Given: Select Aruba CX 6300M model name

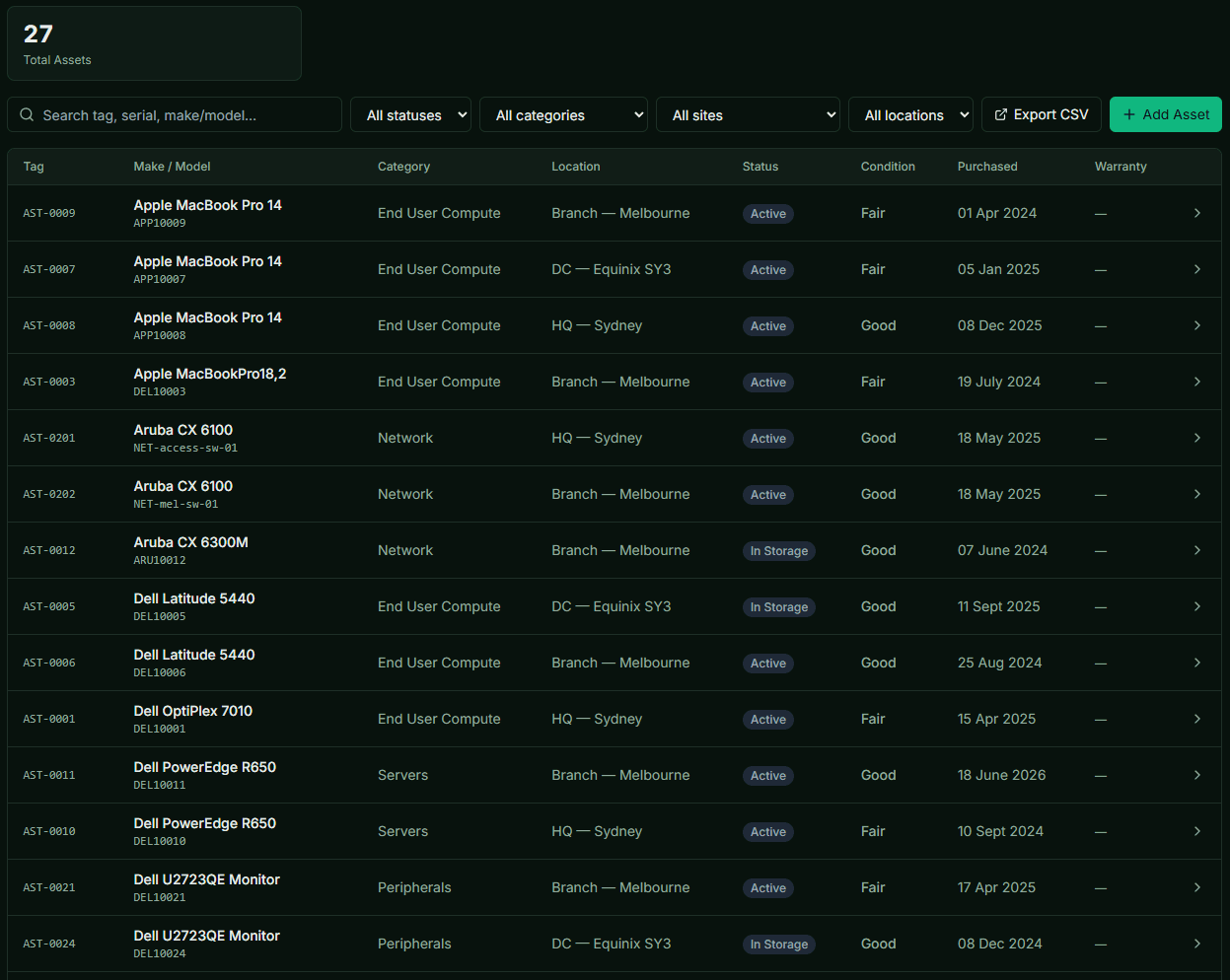Looking at the screenshot, I should pyautogui.click(x=191, y=542).
